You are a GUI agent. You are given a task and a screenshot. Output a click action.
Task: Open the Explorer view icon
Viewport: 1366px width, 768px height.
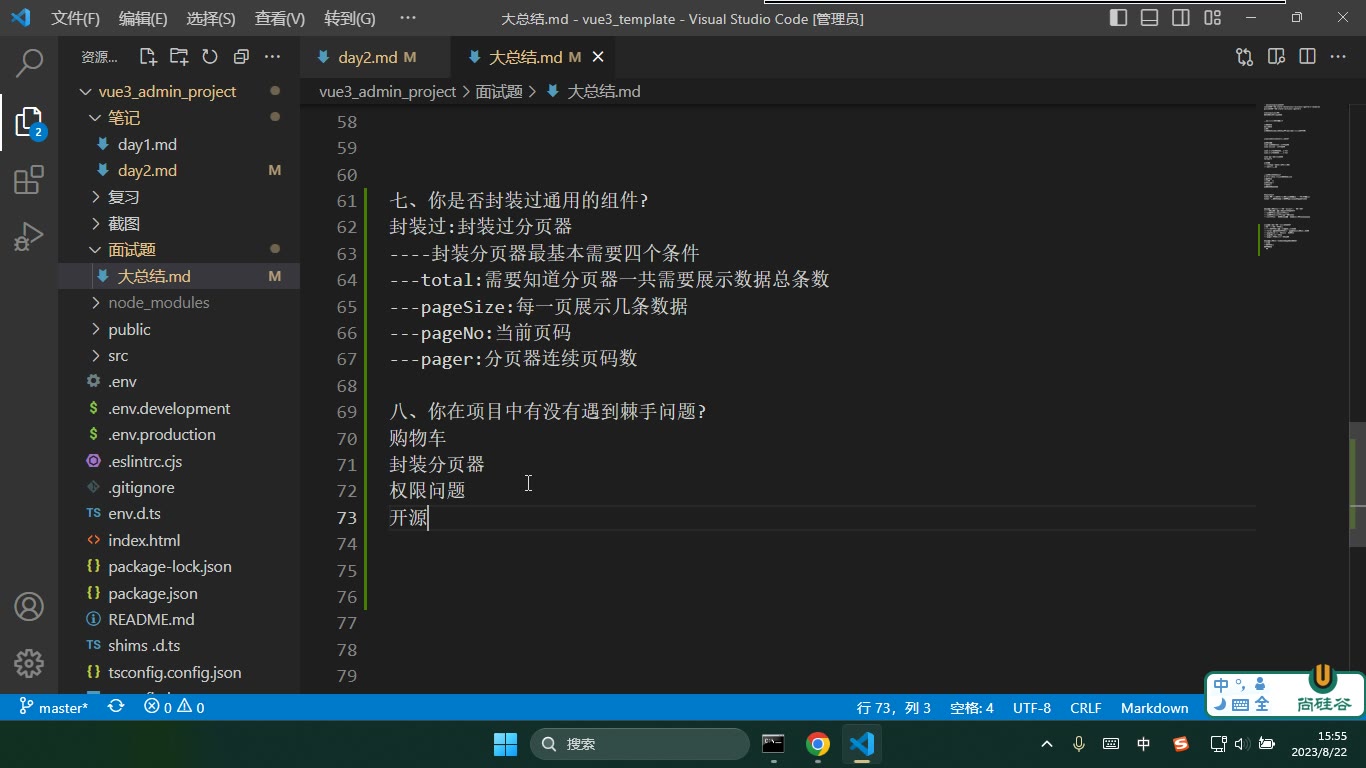pos(29,122)
